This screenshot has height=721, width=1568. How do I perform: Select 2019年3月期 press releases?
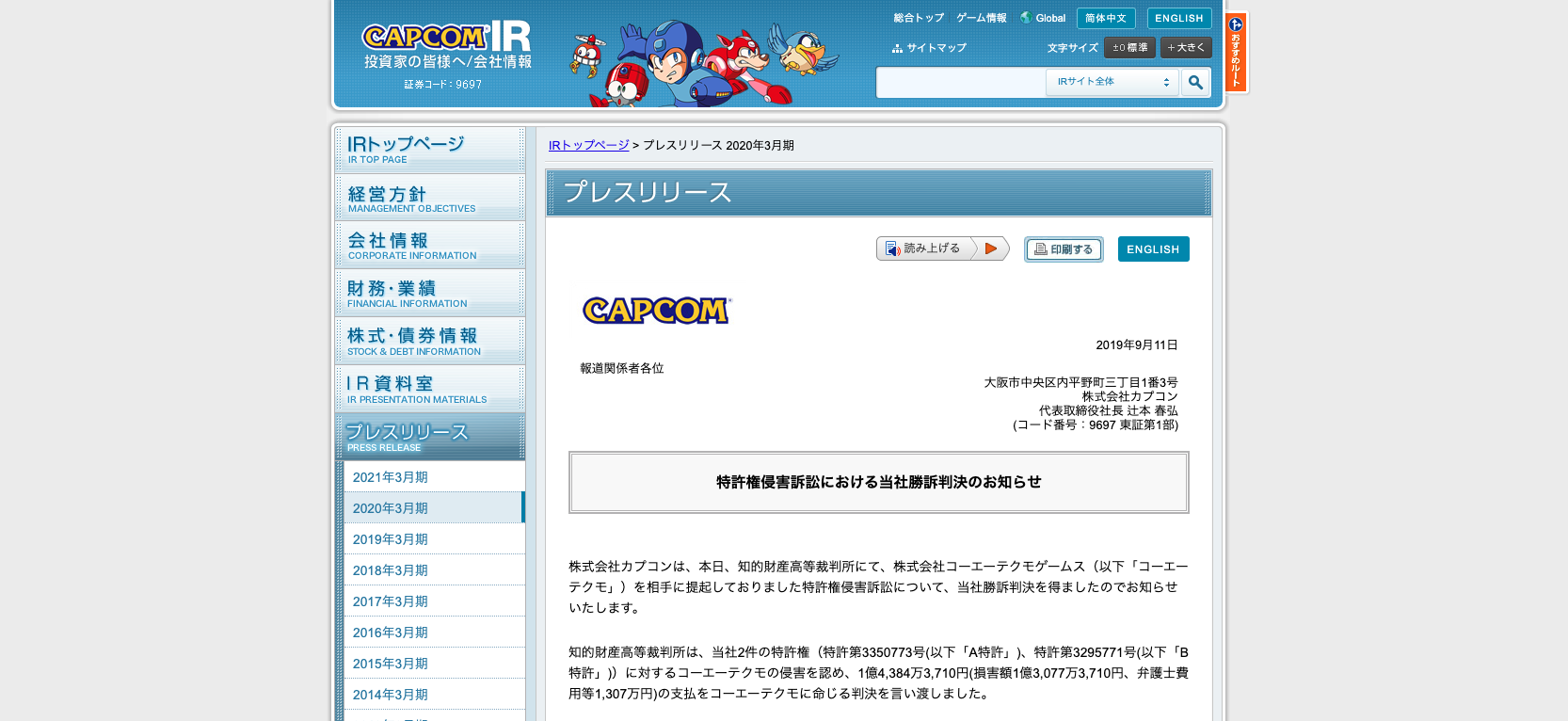click(x=434, y=539)
